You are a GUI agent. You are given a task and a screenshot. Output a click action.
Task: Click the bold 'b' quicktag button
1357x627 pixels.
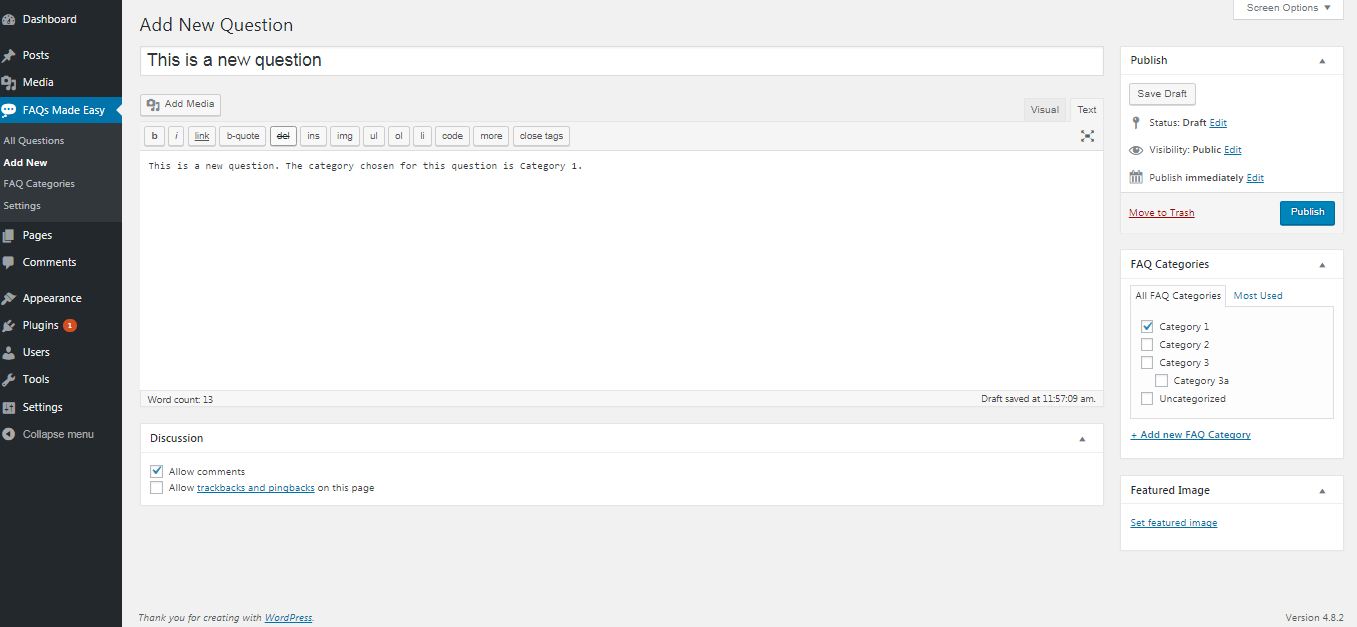point(154,136)
